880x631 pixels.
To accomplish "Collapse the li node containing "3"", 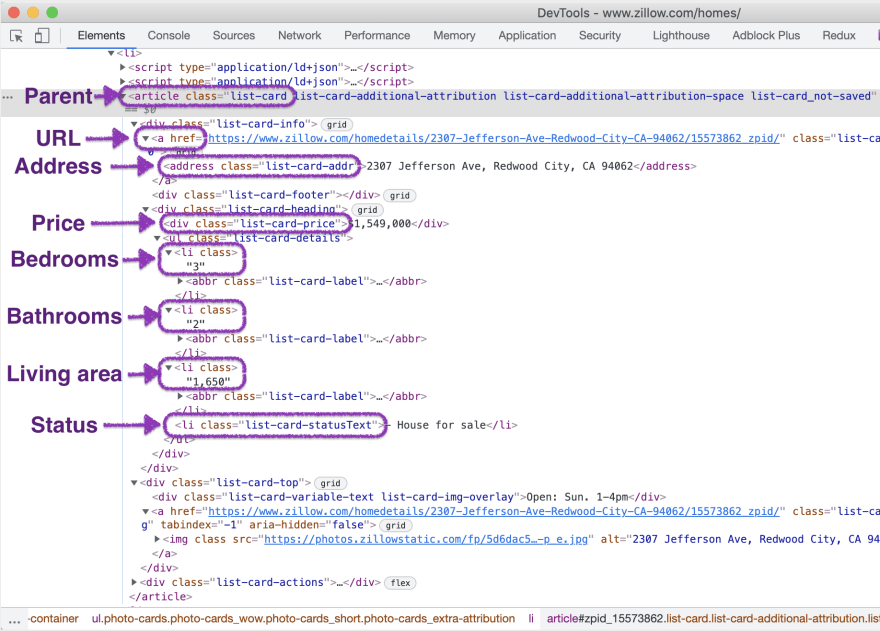I will tap(168, 253).
